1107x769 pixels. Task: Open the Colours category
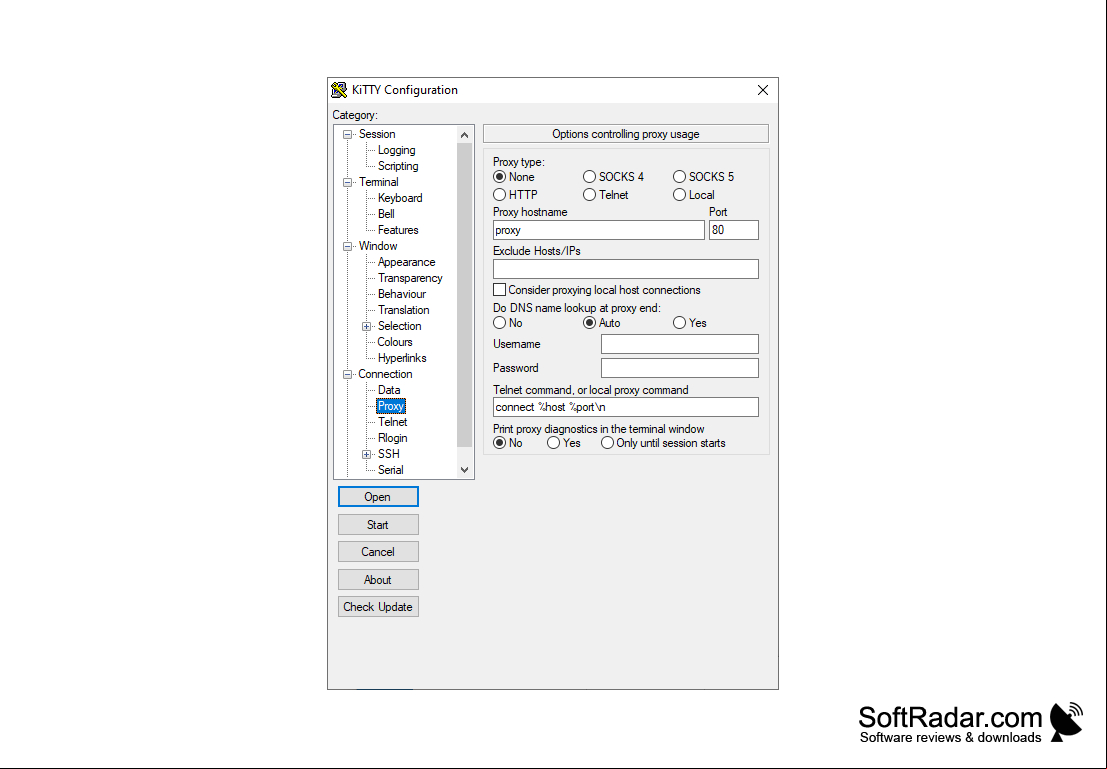point(395,342)
